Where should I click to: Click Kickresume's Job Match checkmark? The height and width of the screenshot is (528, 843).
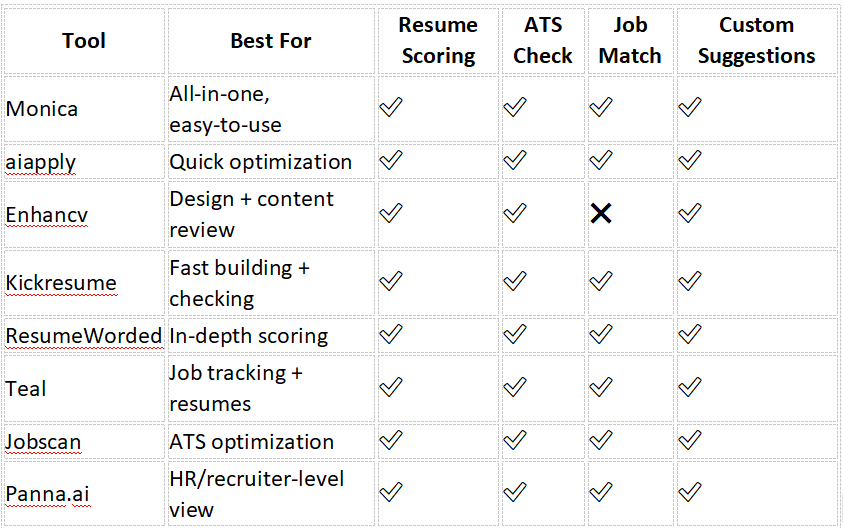[x=601, y=281]
